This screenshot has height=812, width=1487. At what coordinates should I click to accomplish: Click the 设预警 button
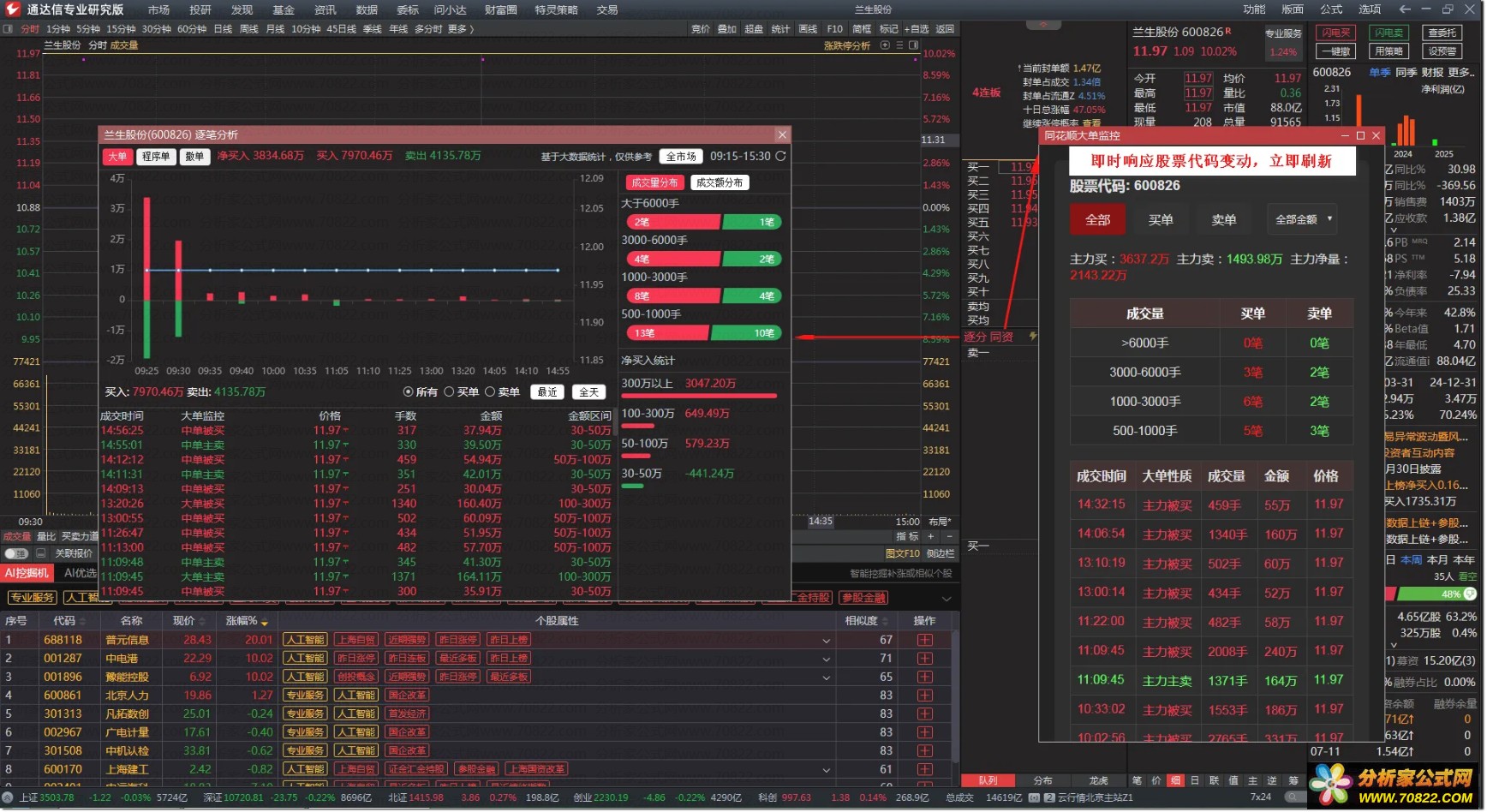click(1442, 51)
